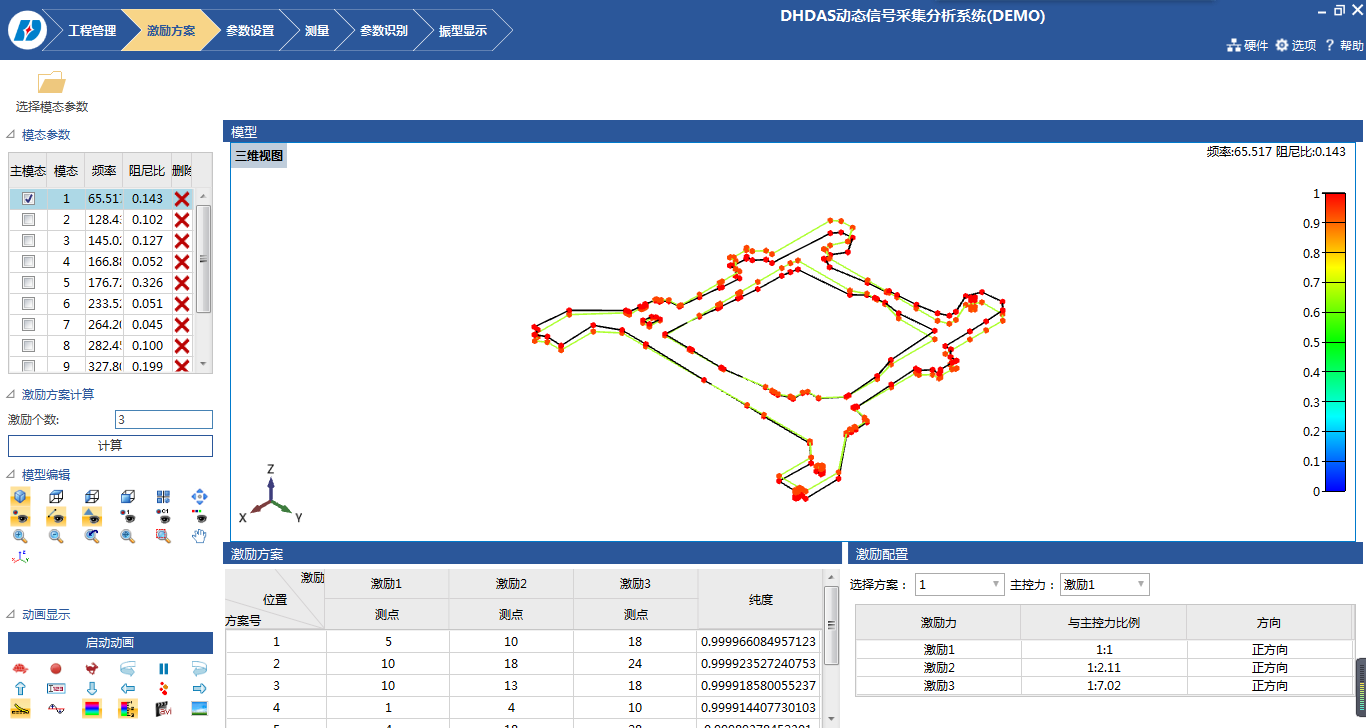Check the main mode checkbox for mode 8
Screen dimensions: 1366x728
click(x=28, y=346)
